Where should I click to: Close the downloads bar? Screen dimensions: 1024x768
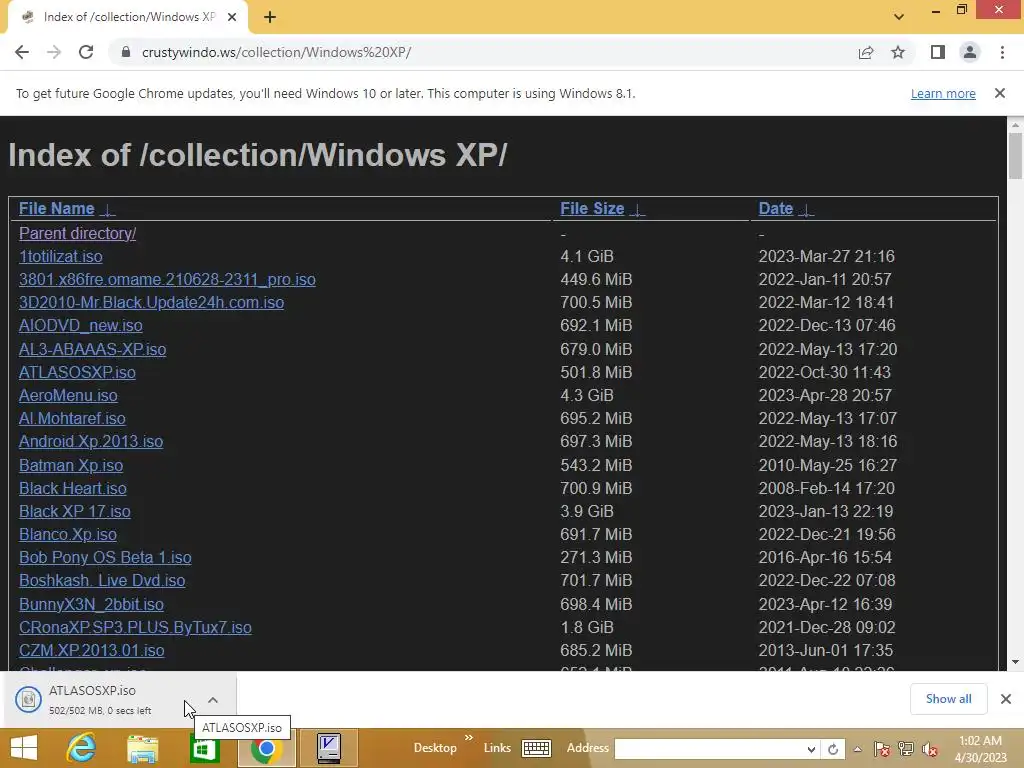pos(1006,699)
